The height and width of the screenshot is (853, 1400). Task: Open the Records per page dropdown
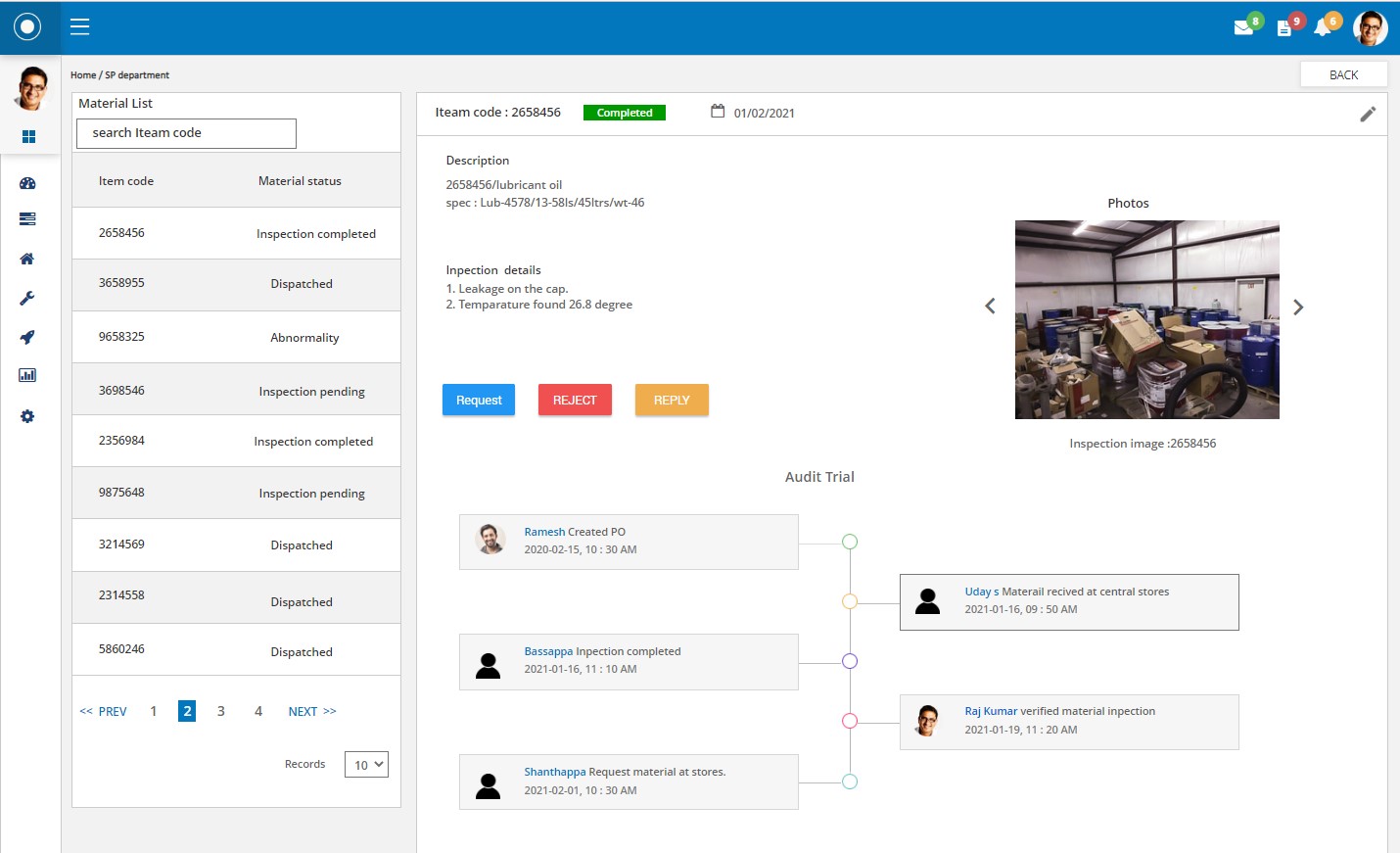(x=366, y=764)
